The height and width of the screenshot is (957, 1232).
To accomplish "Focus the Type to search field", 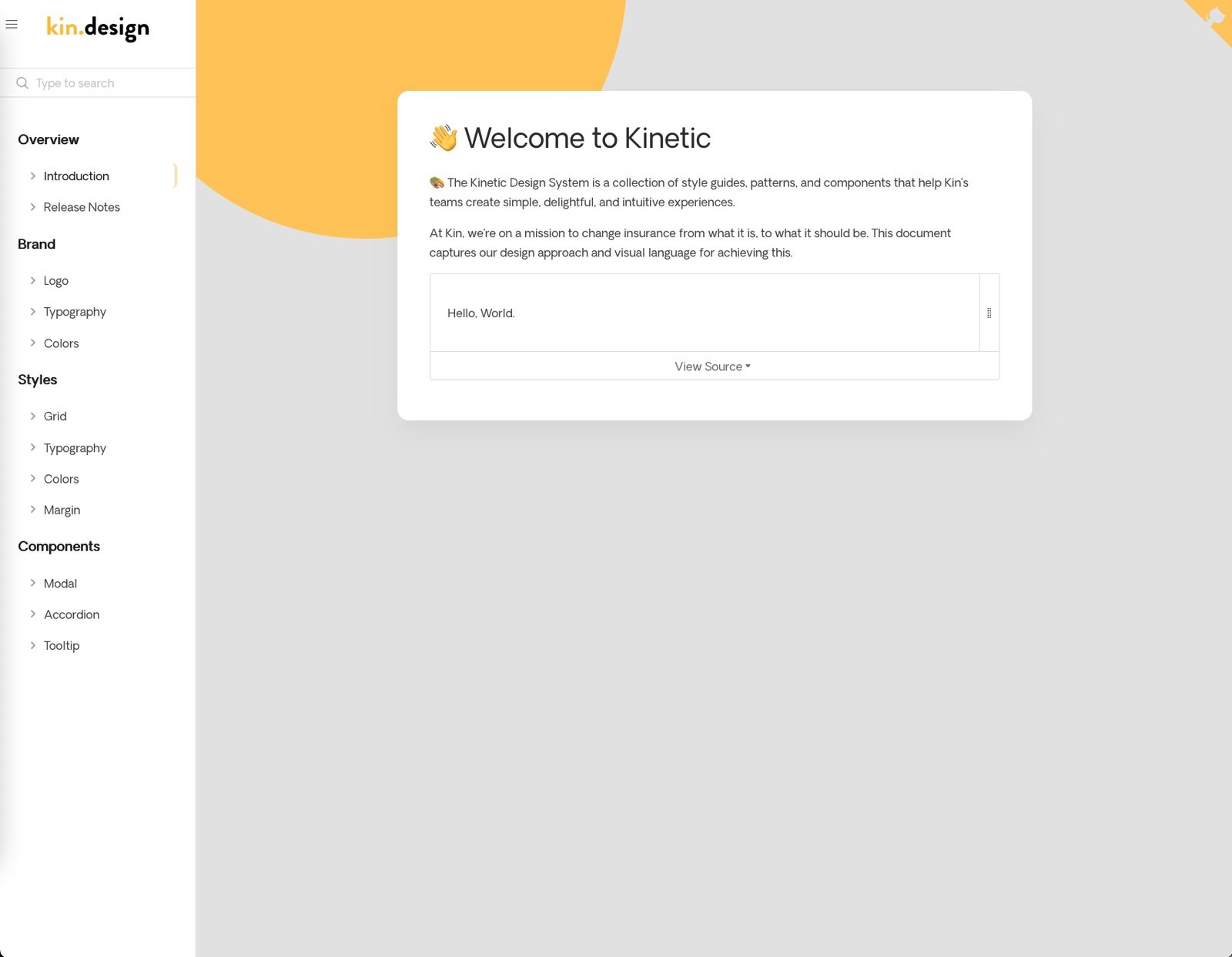I will tap(98, 83).
